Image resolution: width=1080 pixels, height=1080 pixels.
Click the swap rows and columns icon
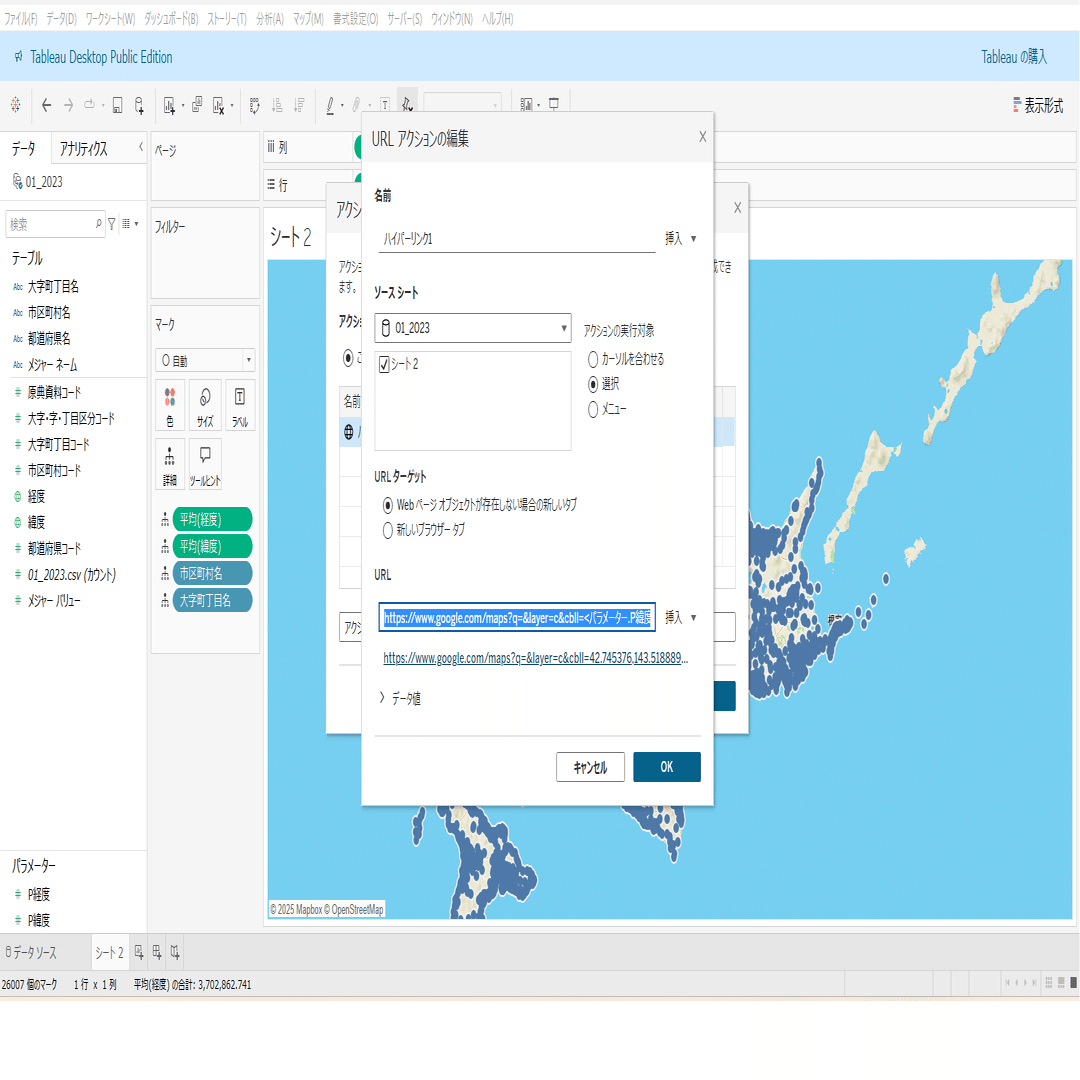pos(253,104)
